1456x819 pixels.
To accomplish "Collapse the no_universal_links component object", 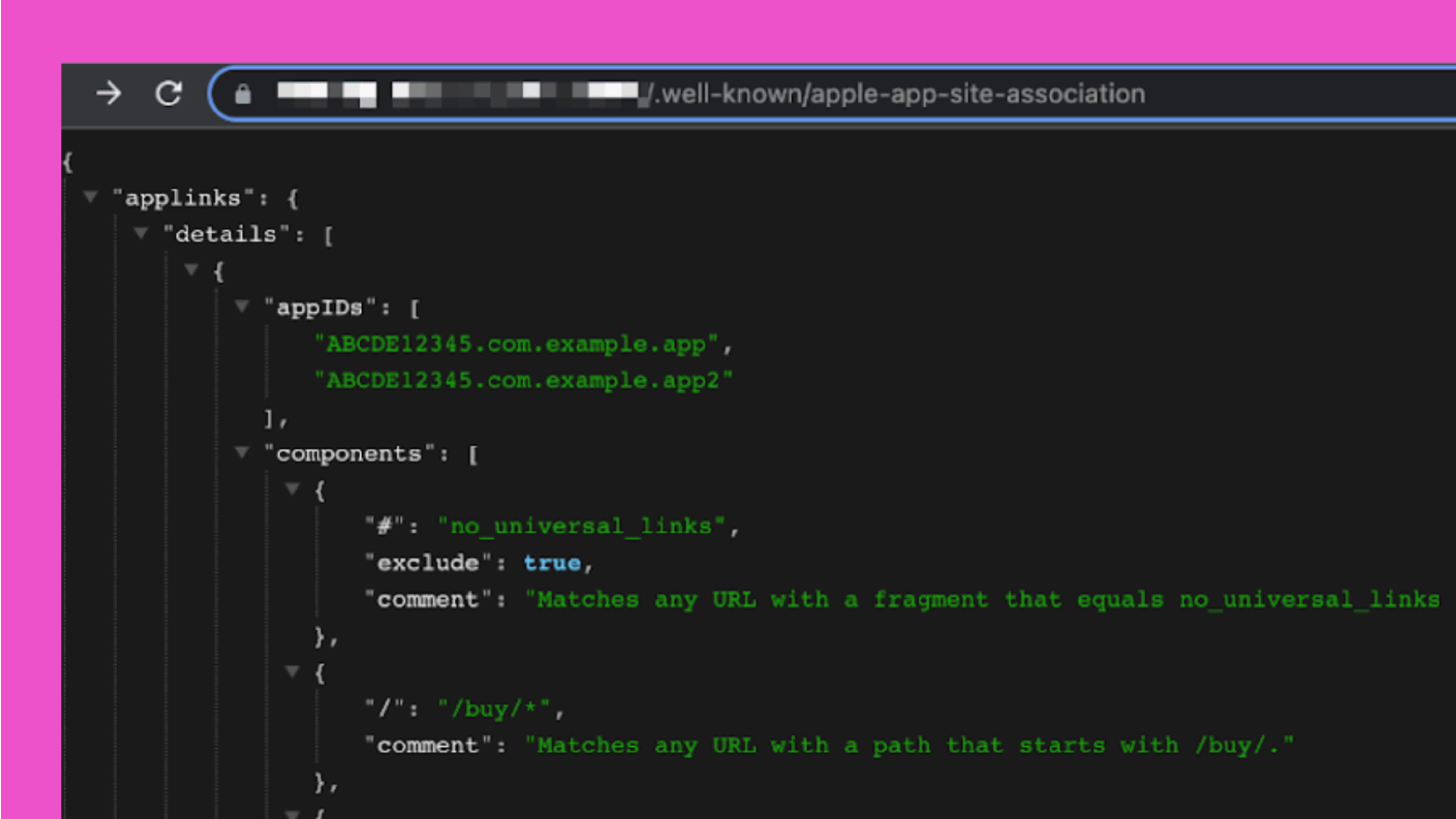I will pyautogui.click(x=292, y=489).
